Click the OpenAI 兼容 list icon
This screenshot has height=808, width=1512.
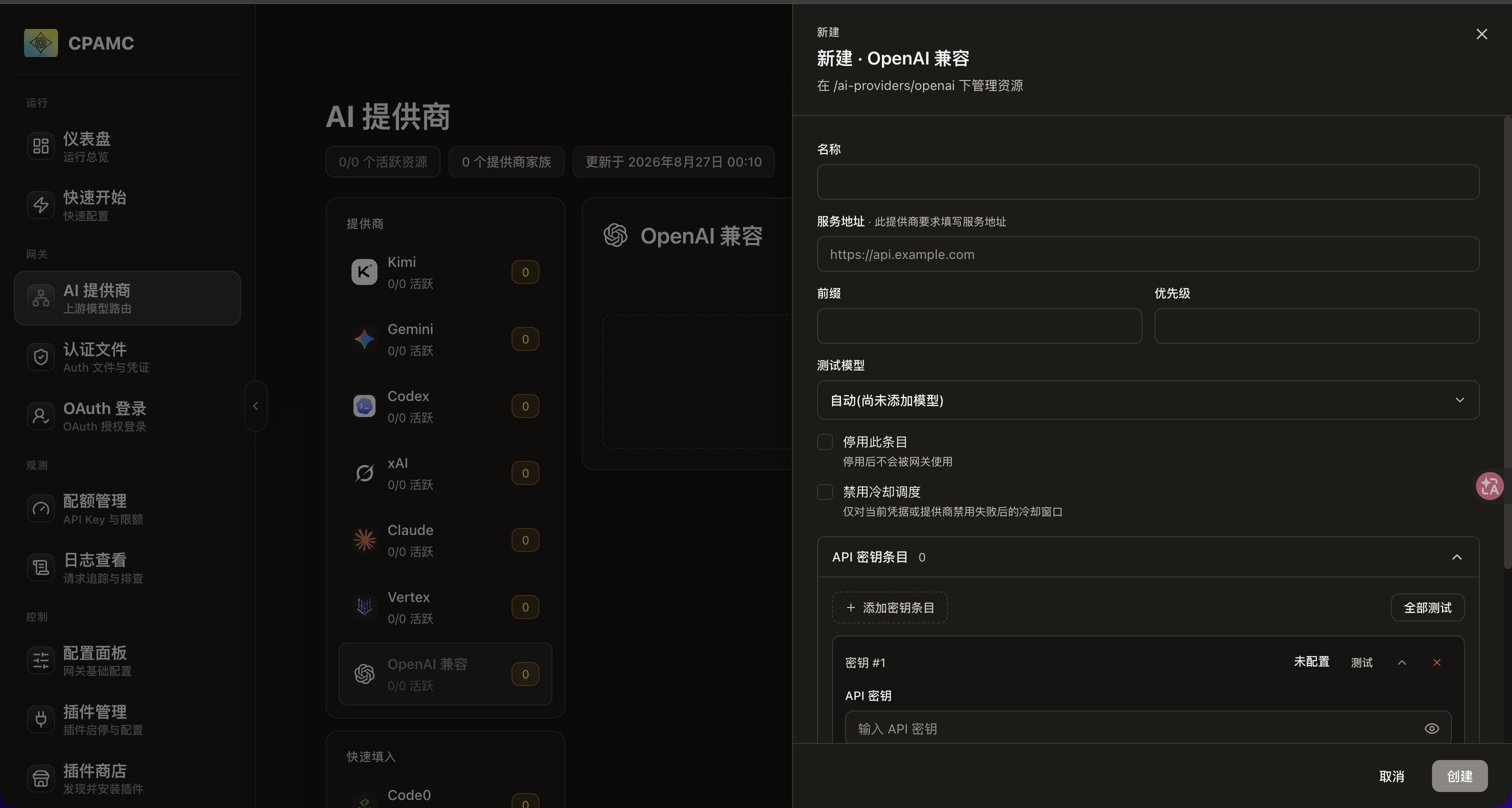(x=364, y=673)
